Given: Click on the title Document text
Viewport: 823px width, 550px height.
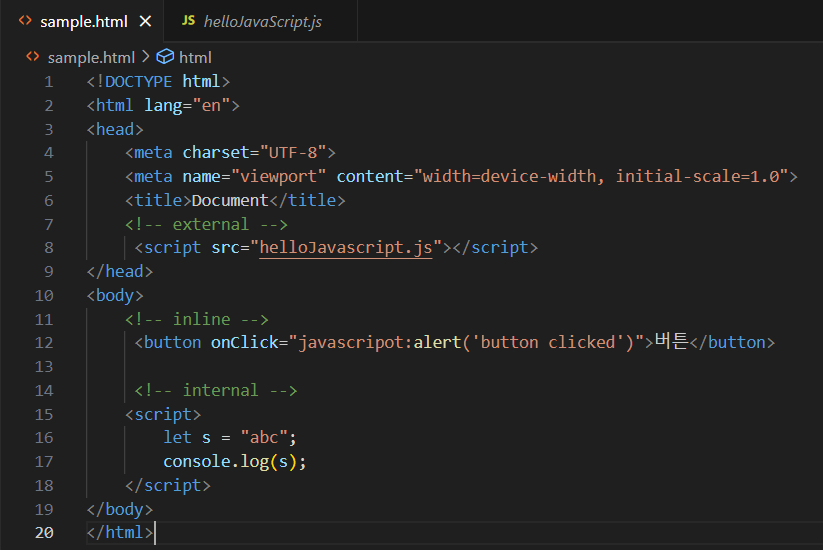Looking at the screenshot, I should click(x=230, y=200).
